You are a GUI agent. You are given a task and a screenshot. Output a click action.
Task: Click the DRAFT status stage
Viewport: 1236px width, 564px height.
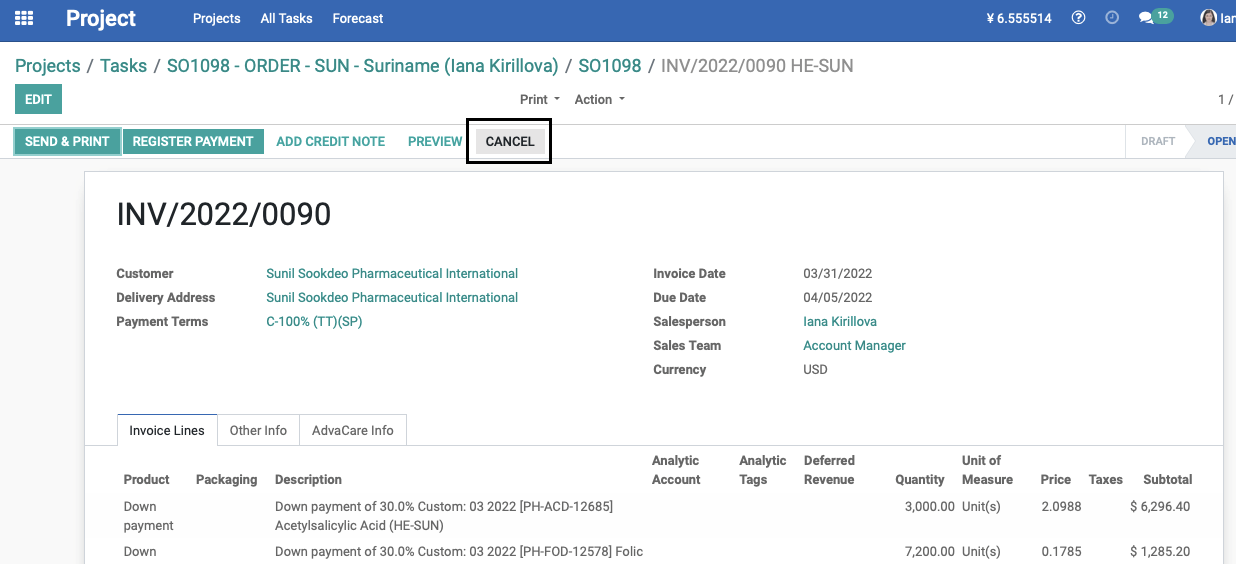pos(1158,141)
